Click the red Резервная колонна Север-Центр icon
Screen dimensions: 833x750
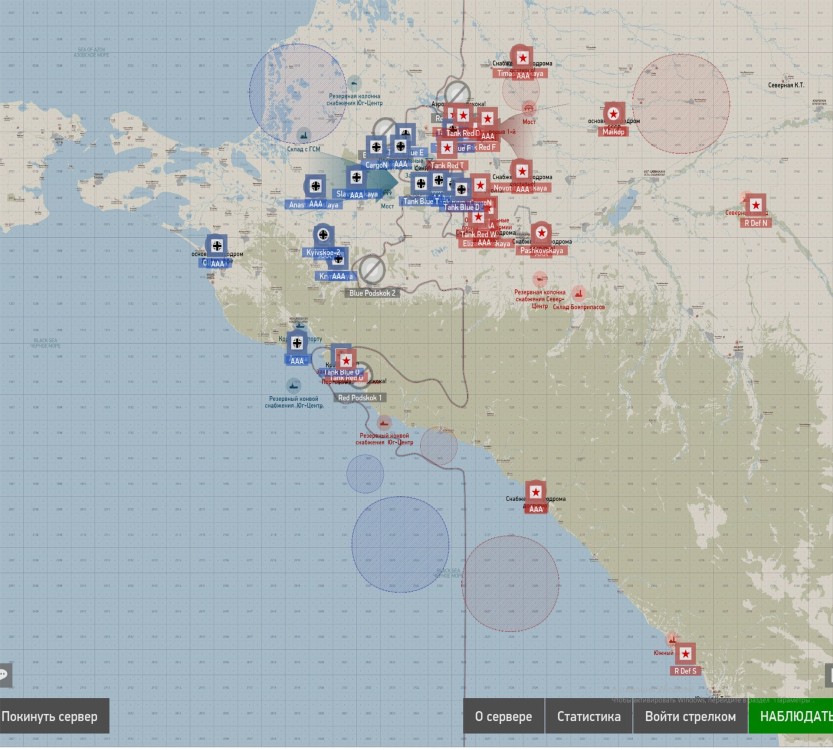(x=540, y=279)
